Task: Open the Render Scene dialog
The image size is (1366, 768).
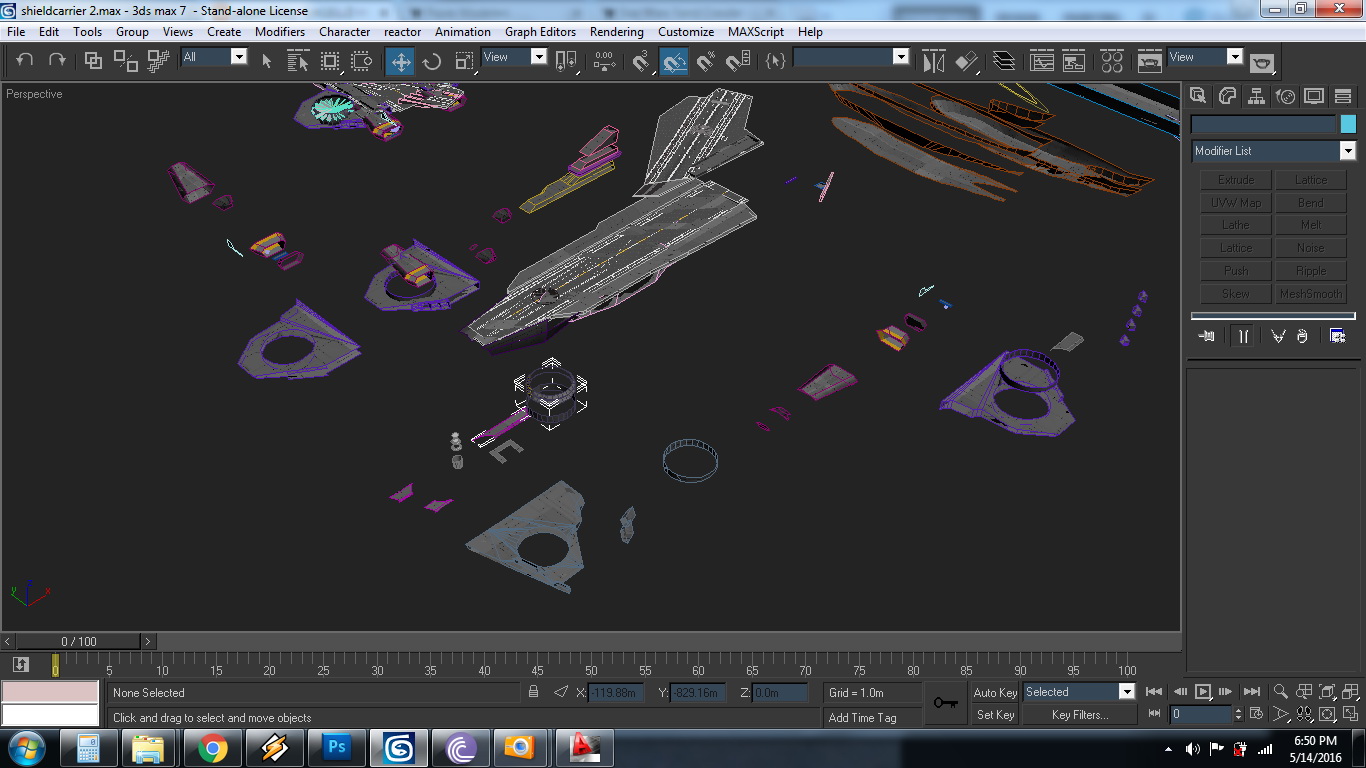Action: coord(1150,61)
